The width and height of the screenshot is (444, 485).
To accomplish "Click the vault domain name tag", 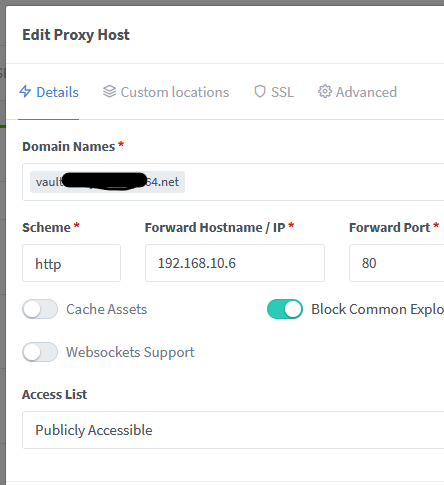I will coord(107,182).
